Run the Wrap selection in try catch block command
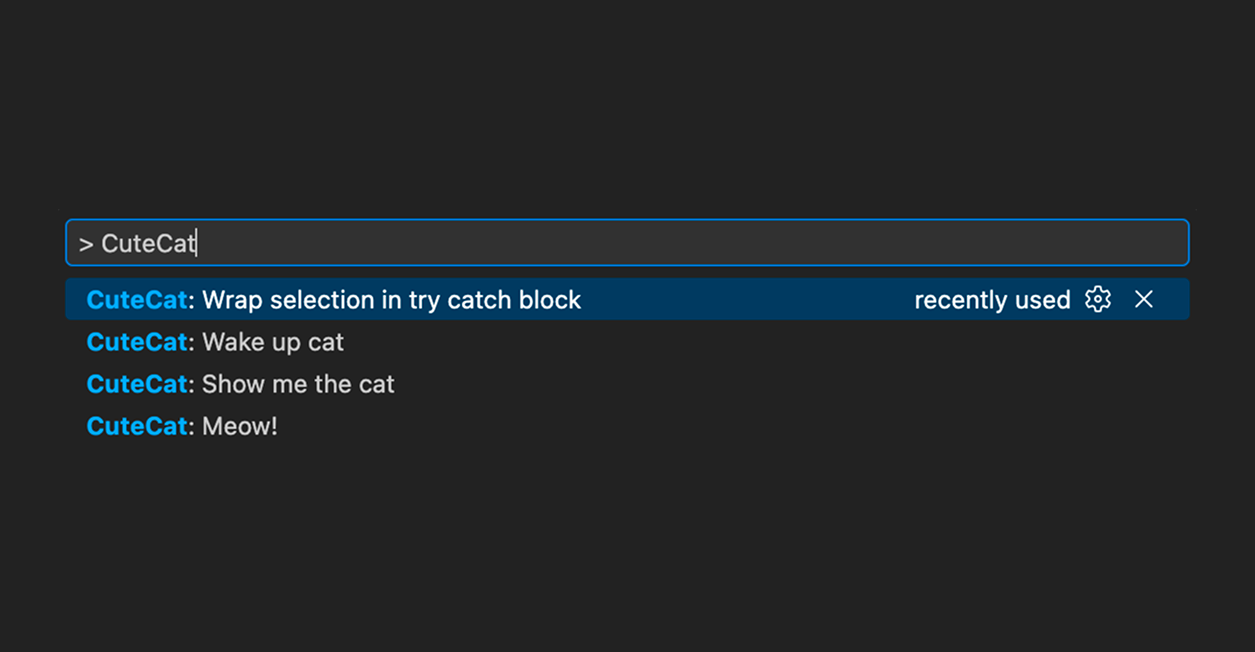 point(390,300)
